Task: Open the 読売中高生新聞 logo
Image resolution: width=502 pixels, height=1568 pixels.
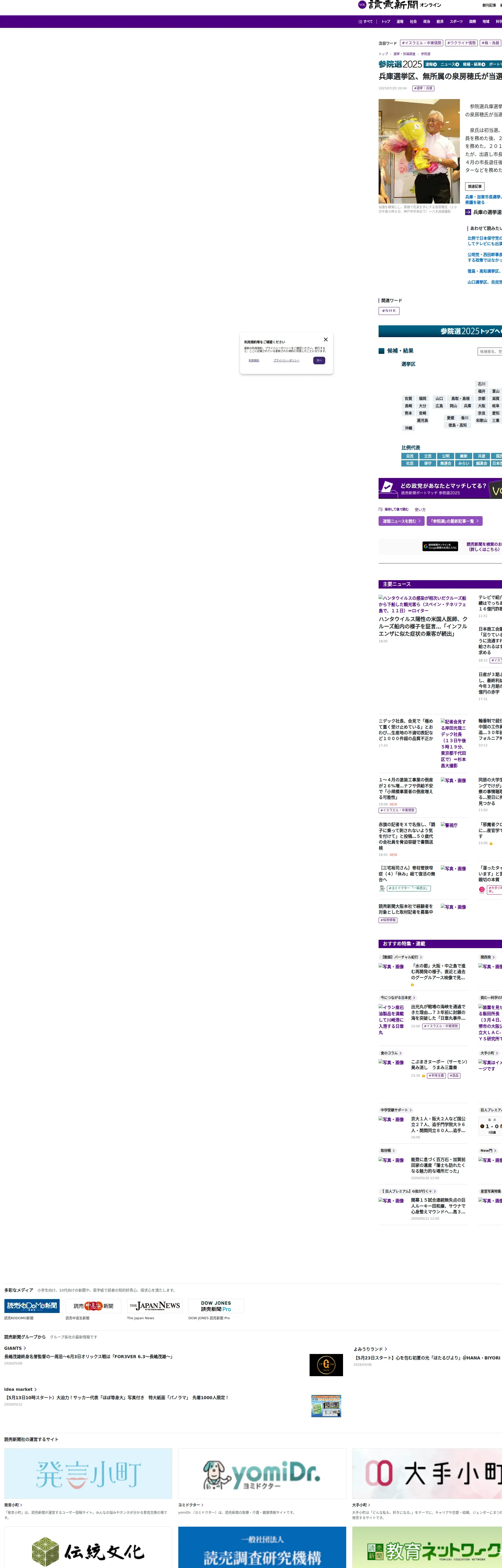Action: pyautogui.click(x=93, y=1306)
